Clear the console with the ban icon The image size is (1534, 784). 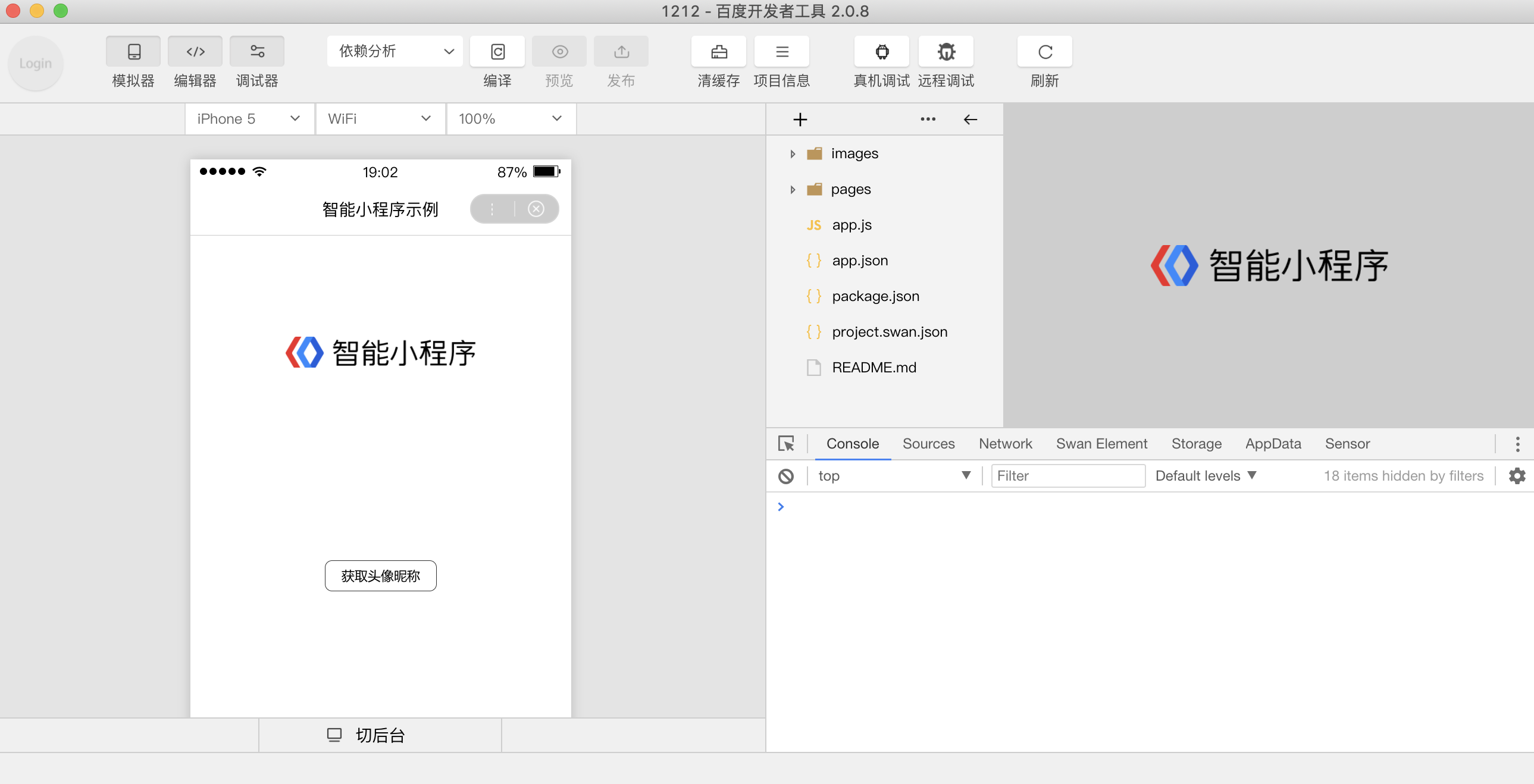(786, 476)
